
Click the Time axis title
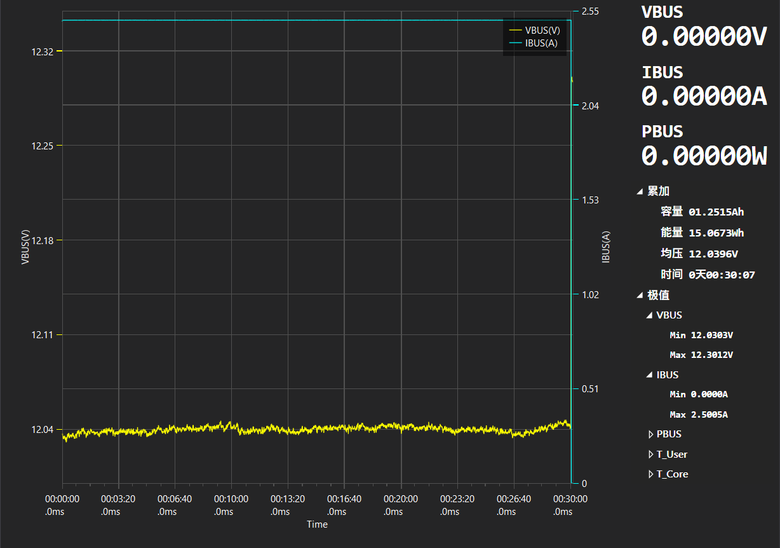(x=317, y=524)
